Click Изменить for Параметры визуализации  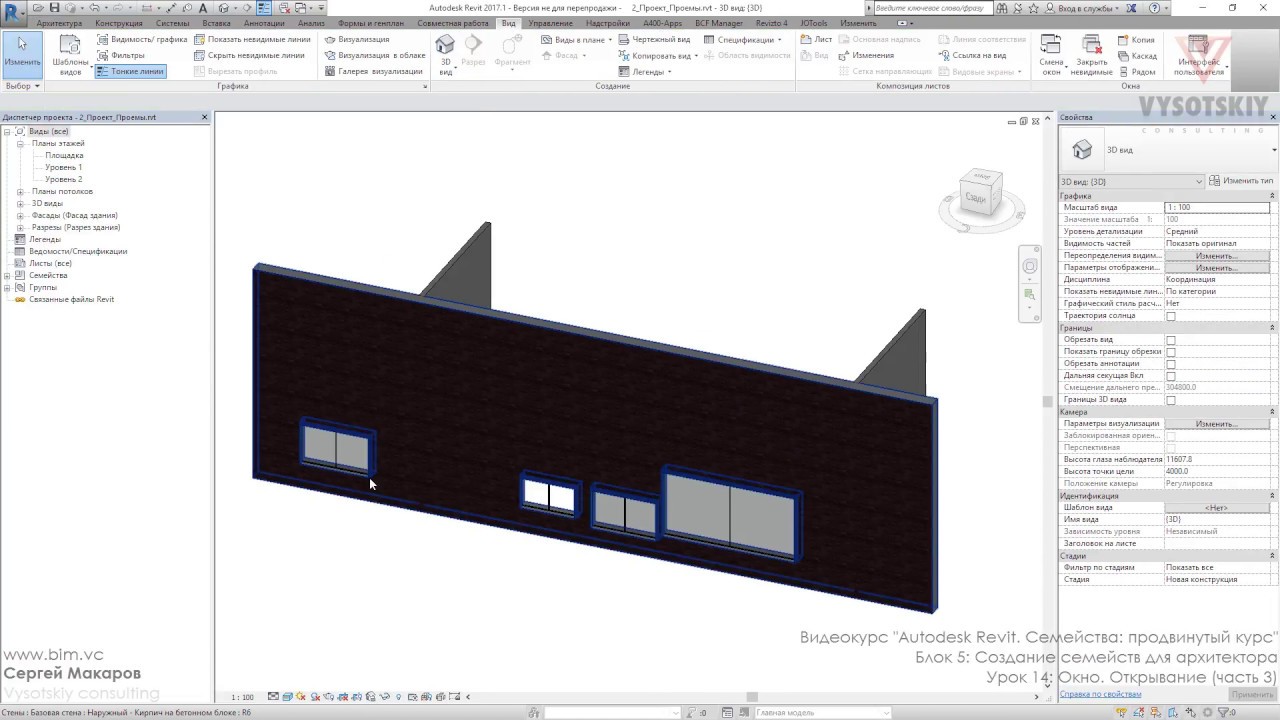pos(1217,424)
